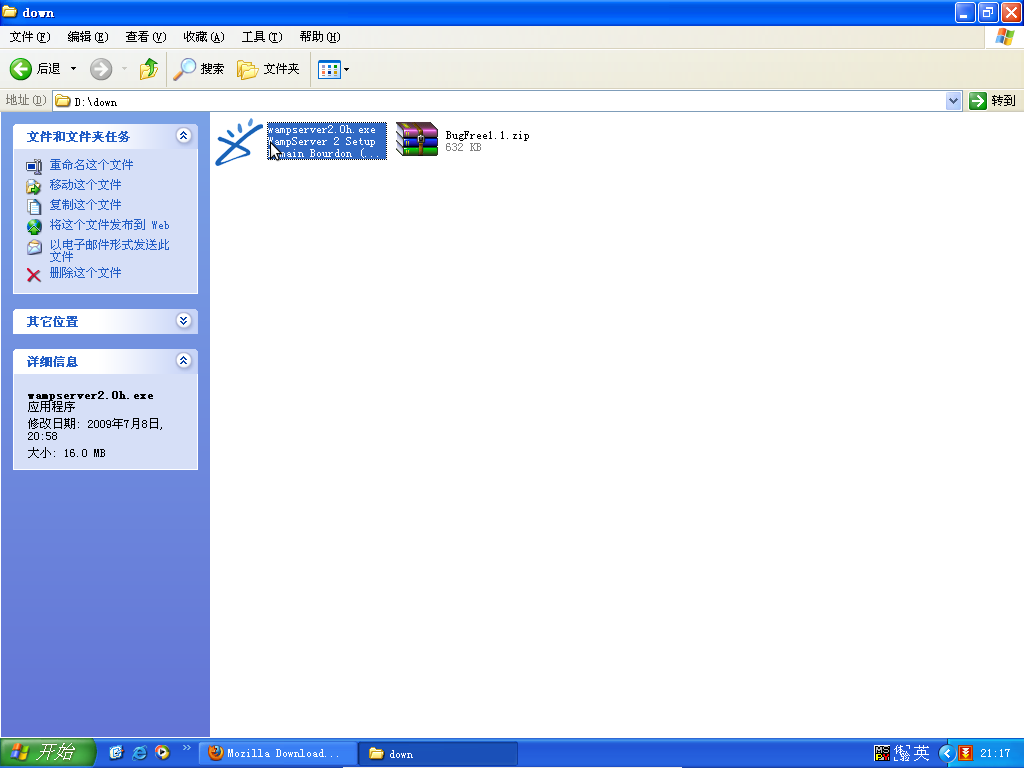Click the 开始 Start button

click(x=48, y=753)
